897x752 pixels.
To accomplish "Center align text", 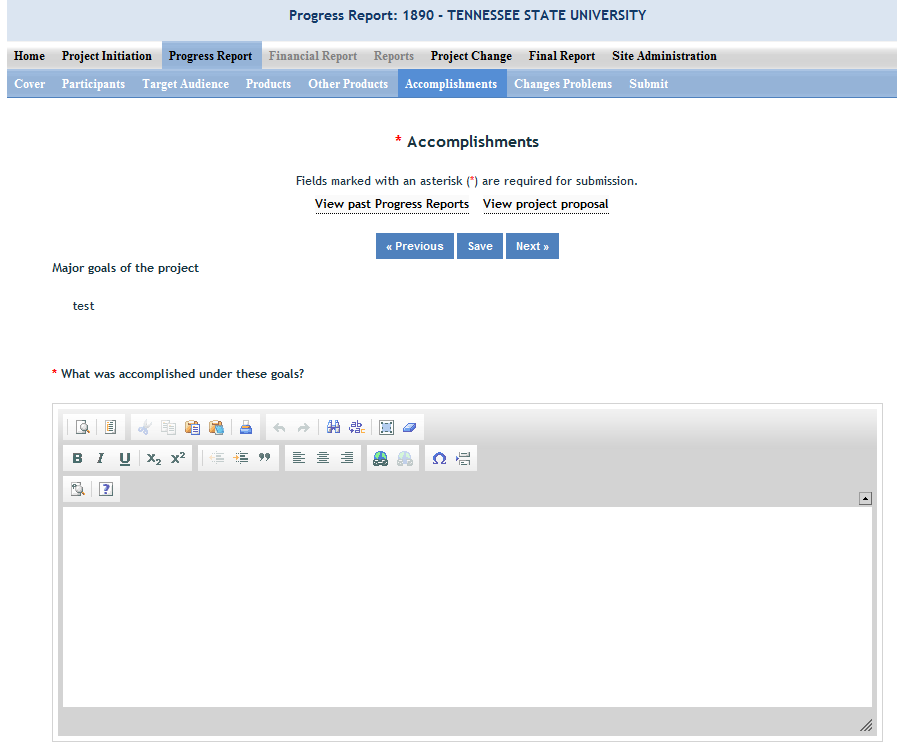I will pos(323,458).
